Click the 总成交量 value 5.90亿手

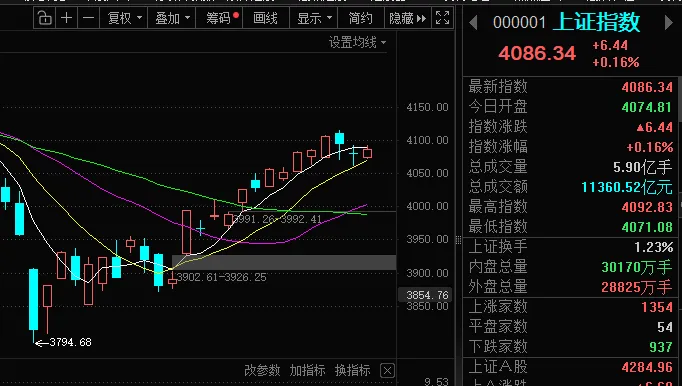coord(643,167)
